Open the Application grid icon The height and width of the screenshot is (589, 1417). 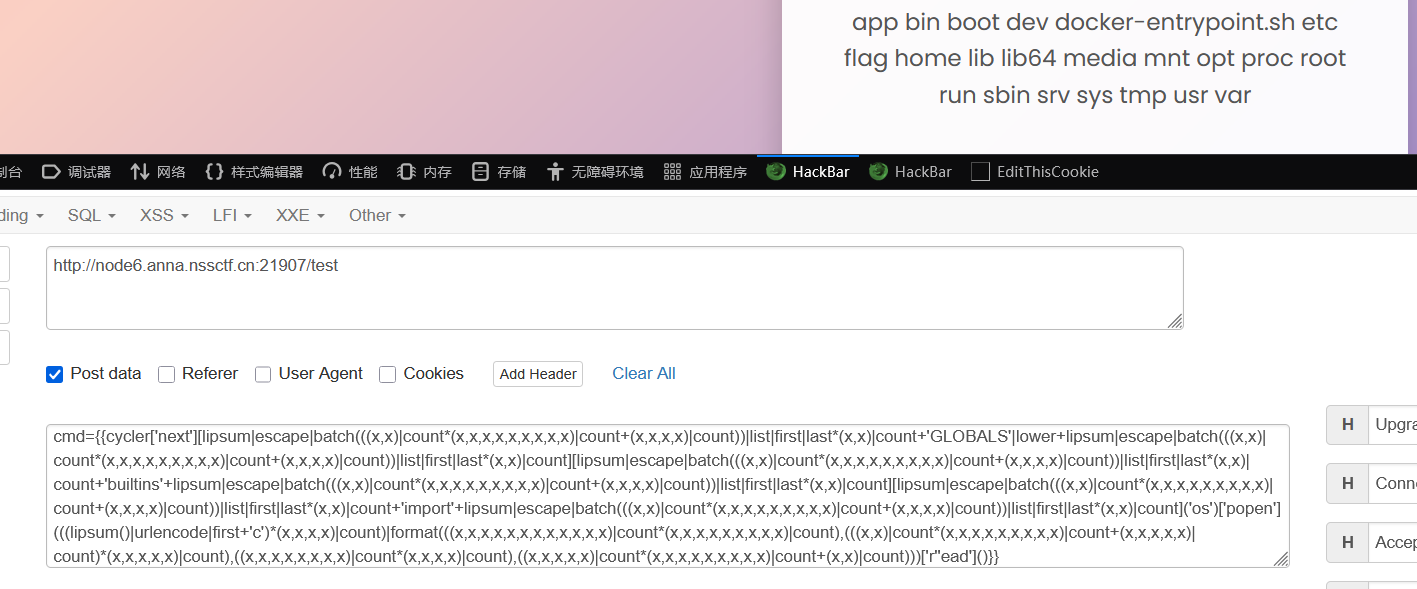point(672,172)
